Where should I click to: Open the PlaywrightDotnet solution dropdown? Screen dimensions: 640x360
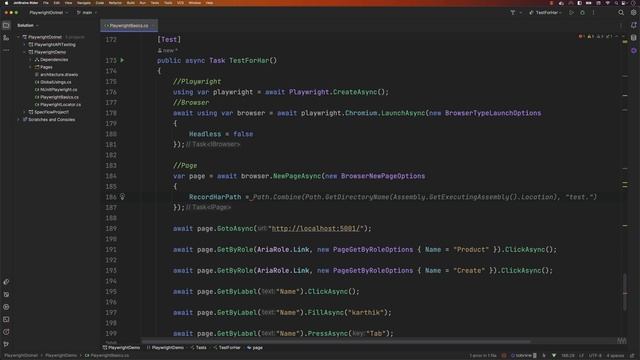click(x=49, y=13)
